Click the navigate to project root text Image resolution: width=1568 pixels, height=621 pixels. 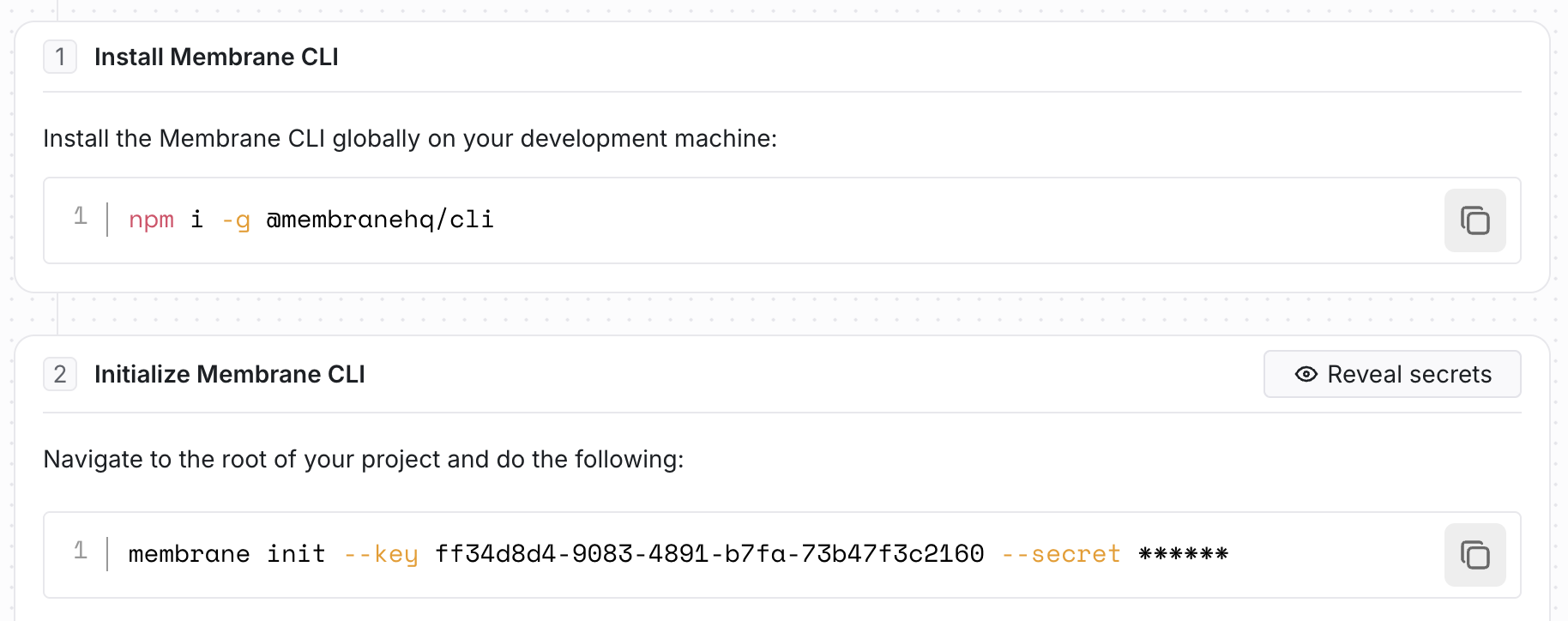tap(364, 459)
